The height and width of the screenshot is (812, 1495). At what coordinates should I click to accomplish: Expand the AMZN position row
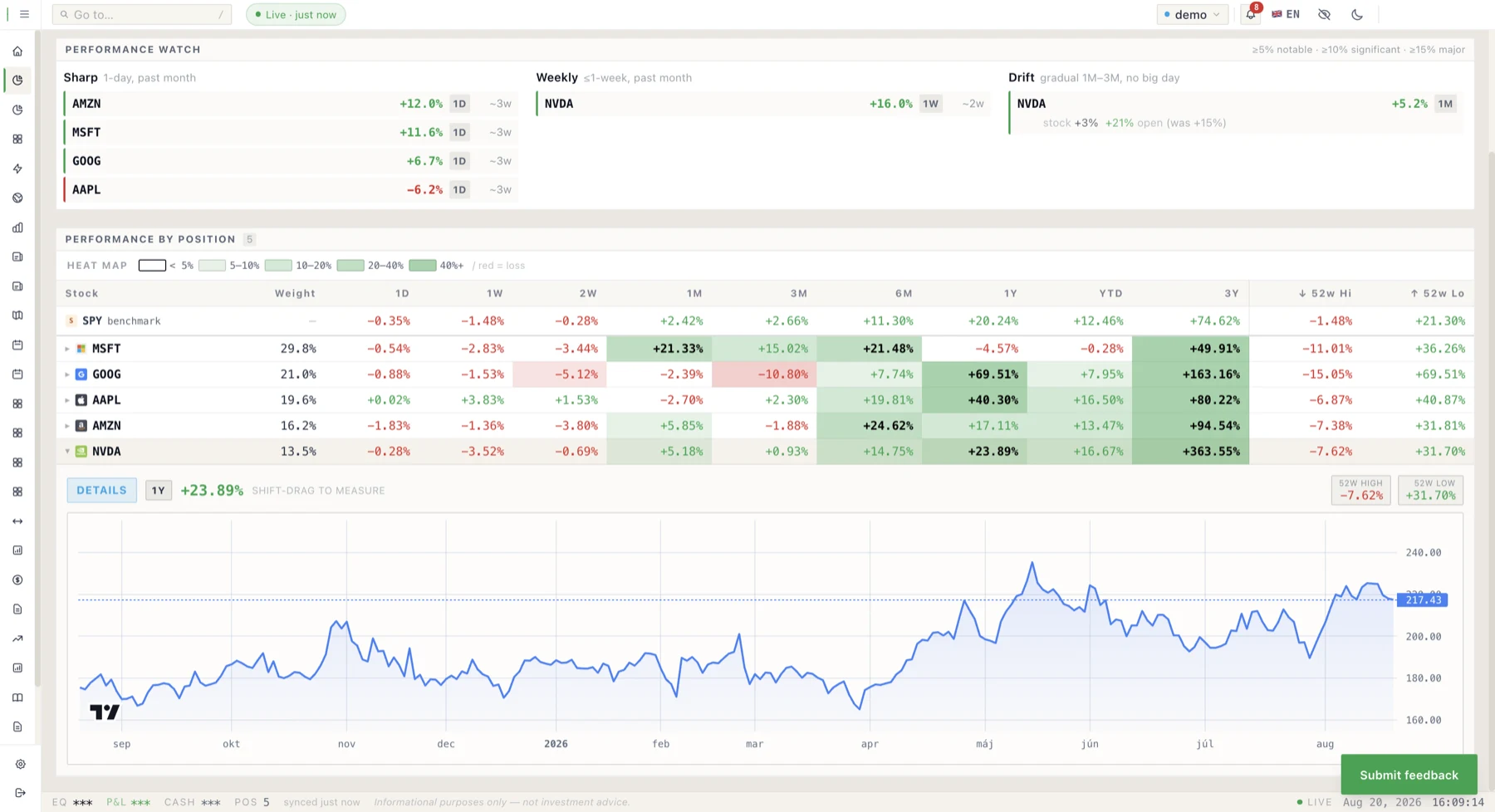coord(67,426)
